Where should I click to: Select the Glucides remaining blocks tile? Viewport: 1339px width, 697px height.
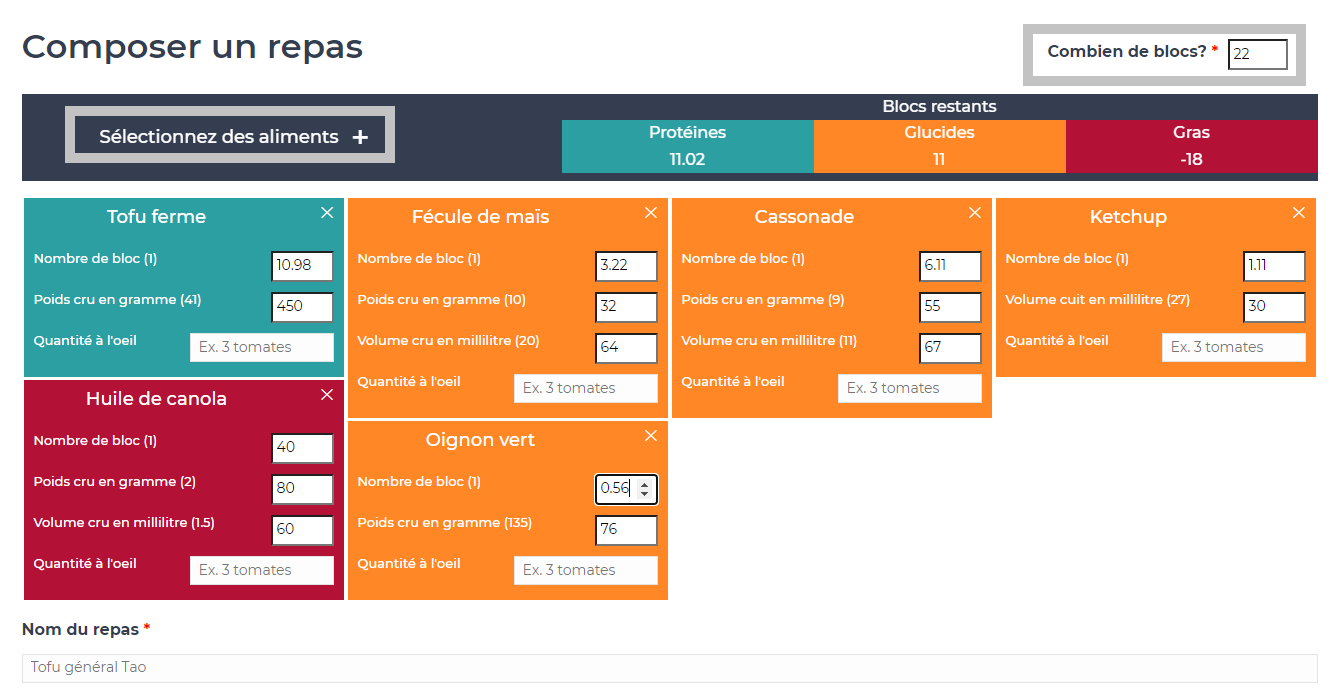(x=940, y=146)
